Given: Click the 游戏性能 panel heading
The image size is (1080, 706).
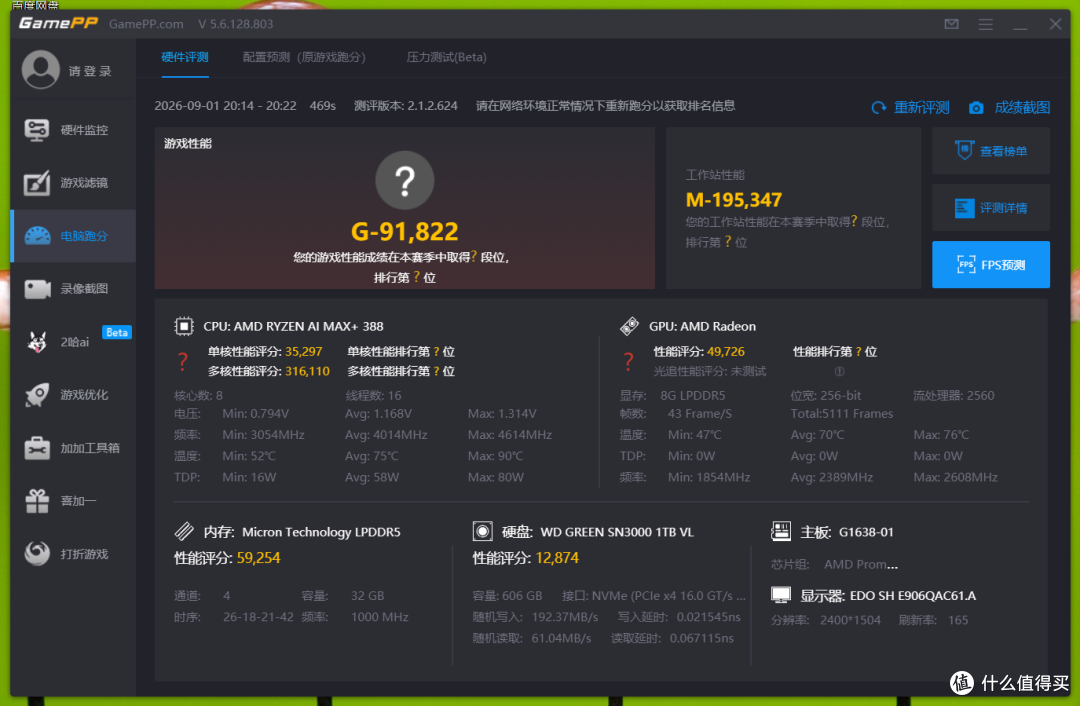Looking at the screenshot, I should point(188,143).
